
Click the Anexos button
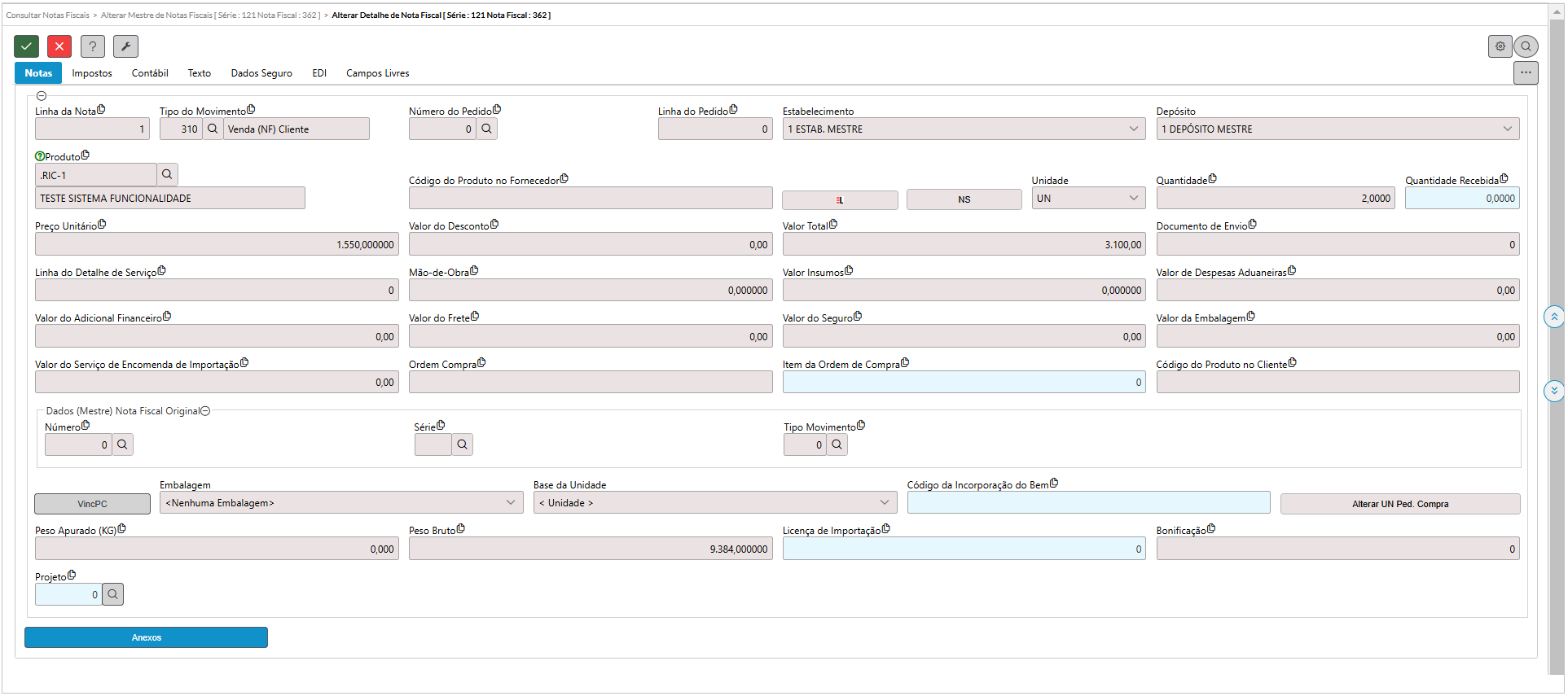[x=146, y=637]
